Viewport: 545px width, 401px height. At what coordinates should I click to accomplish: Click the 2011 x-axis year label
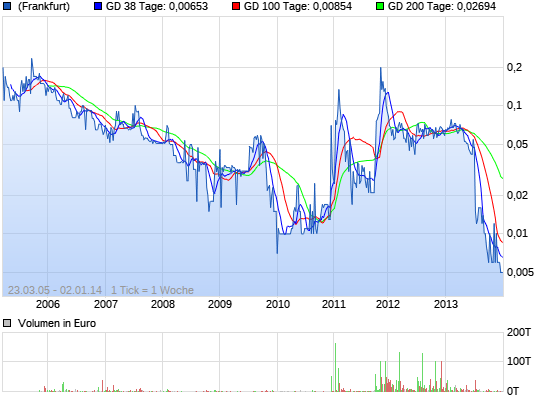[x=334, y=304]
